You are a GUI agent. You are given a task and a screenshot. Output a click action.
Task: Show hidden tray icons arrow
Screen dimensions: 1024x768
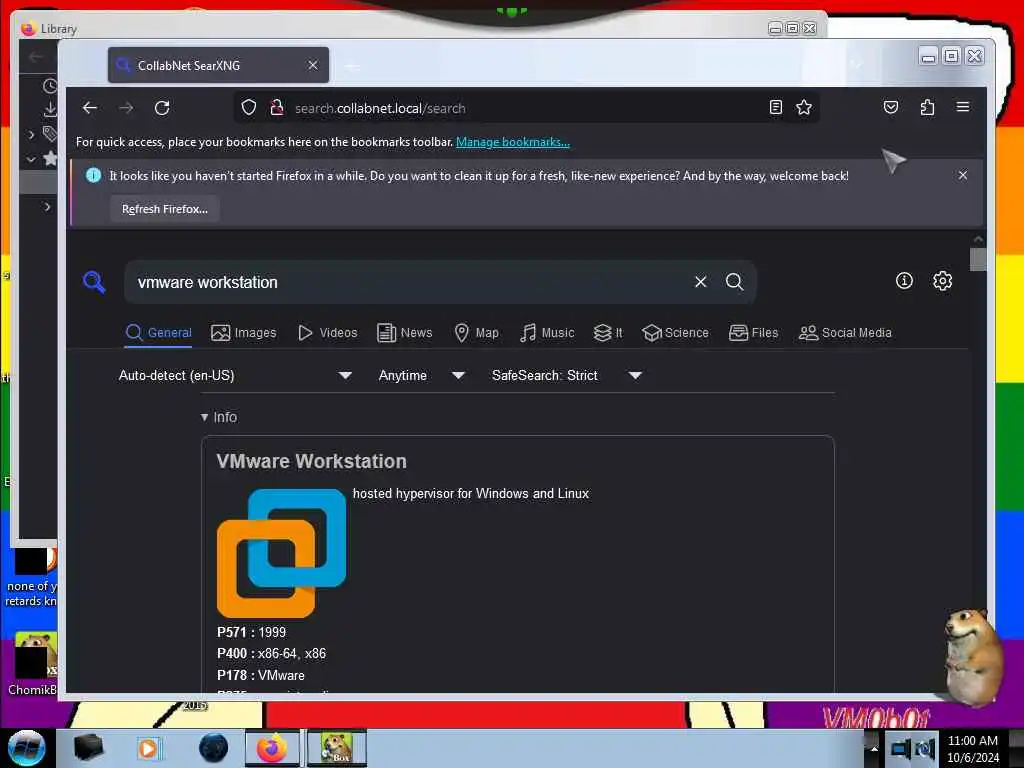coord(874,748)
